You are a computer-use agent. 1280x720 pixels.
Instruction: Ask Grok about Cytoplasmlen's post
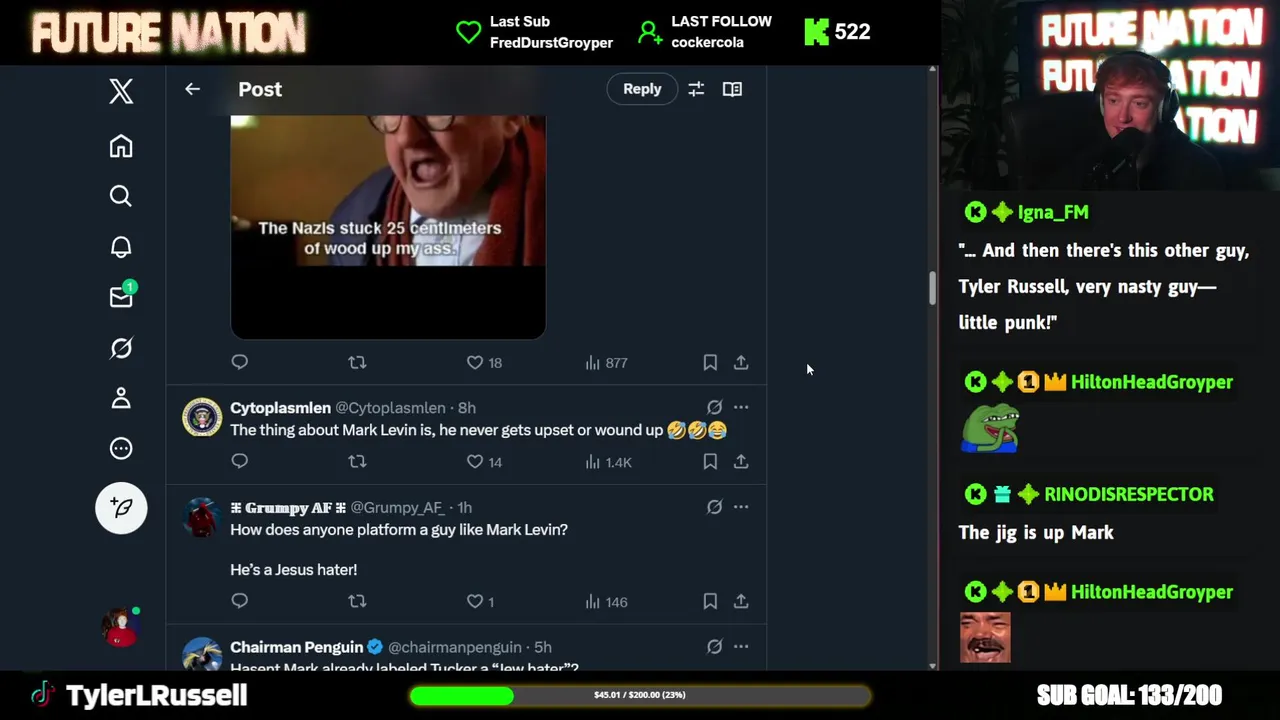pos(714,407)
